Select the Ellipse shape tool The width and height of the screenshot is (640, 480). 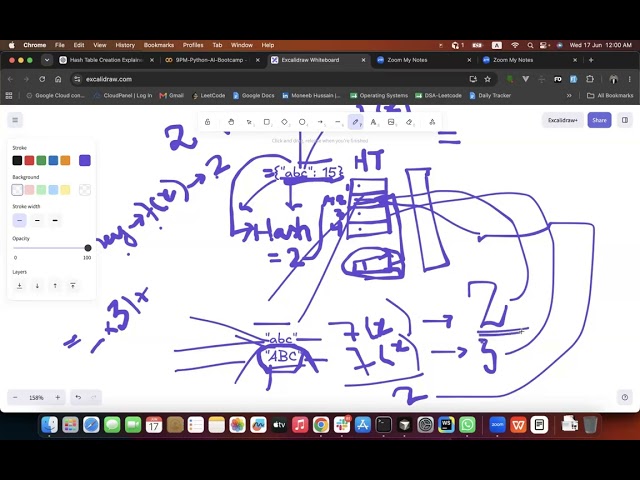click(302, 122)
